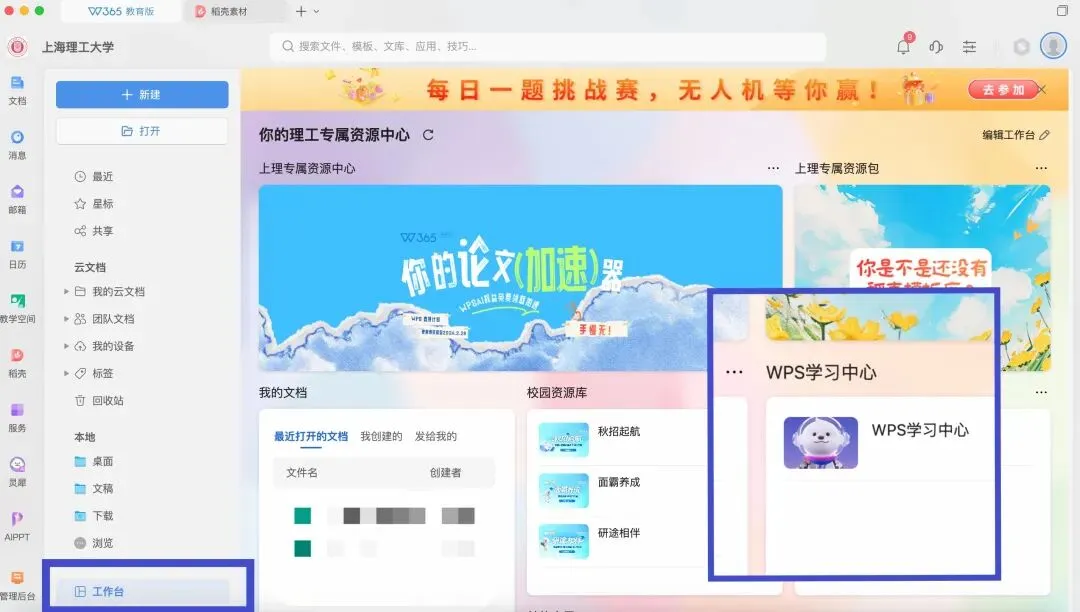
Task: Click the university logo icon
Action: (17, 47)
